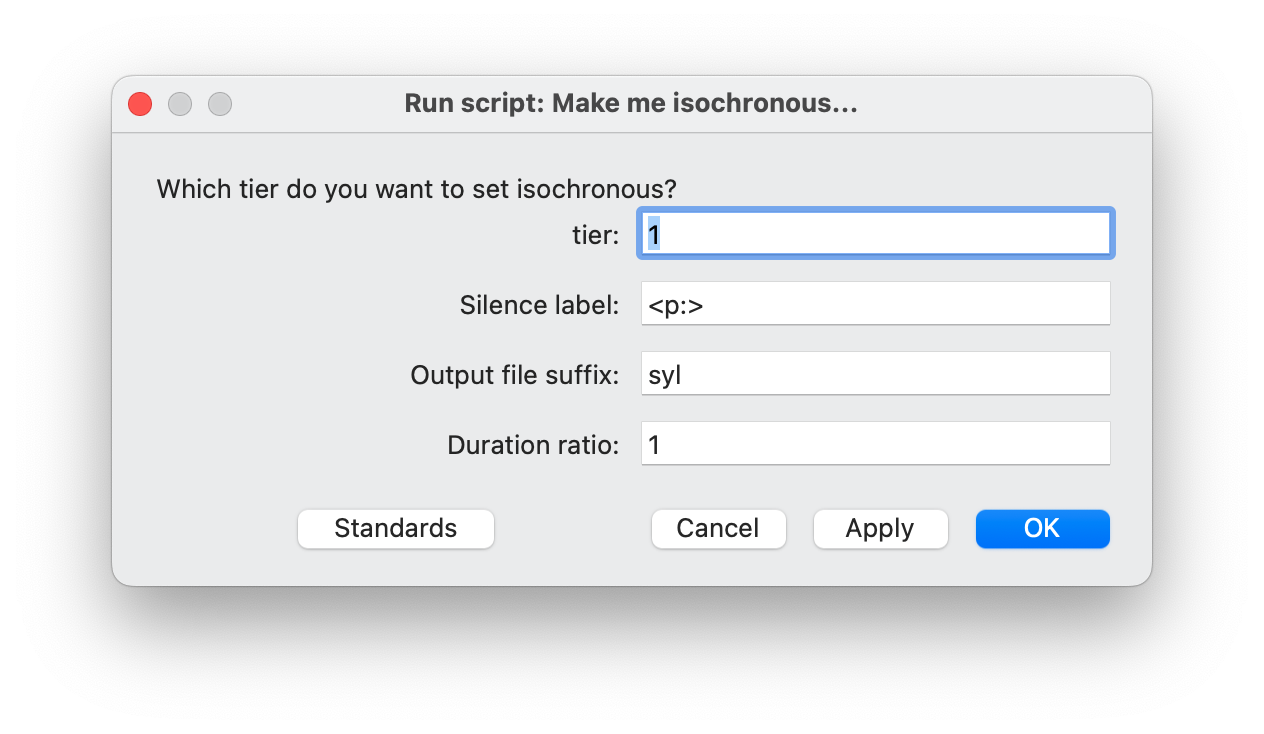Place cursor in Duration ratio field

pos(875,443)
